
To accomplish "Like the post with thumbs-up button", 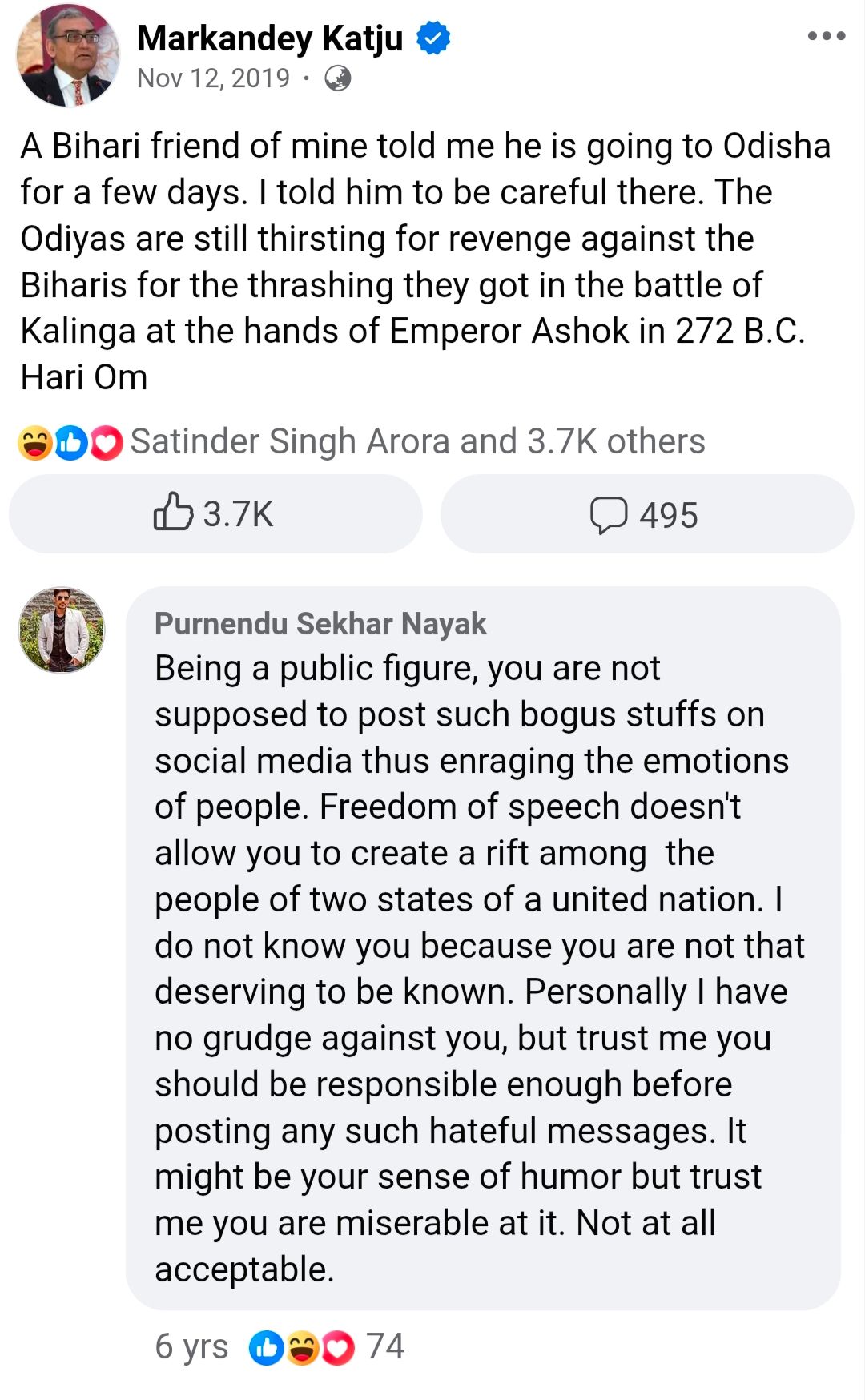I will 215,513.
